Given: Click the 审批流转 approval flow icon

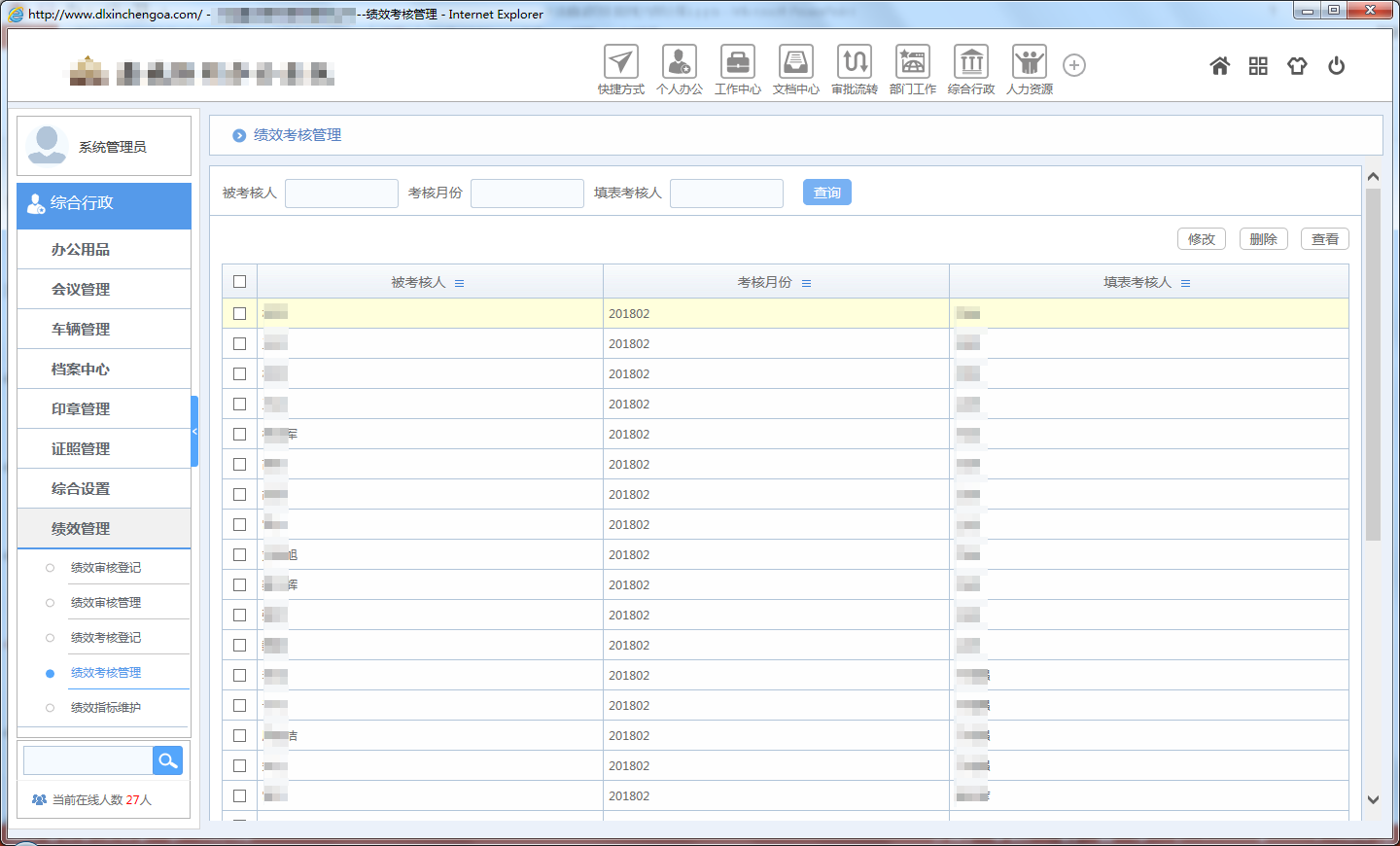Looking at the screenshot, I should tap(854, 63).
